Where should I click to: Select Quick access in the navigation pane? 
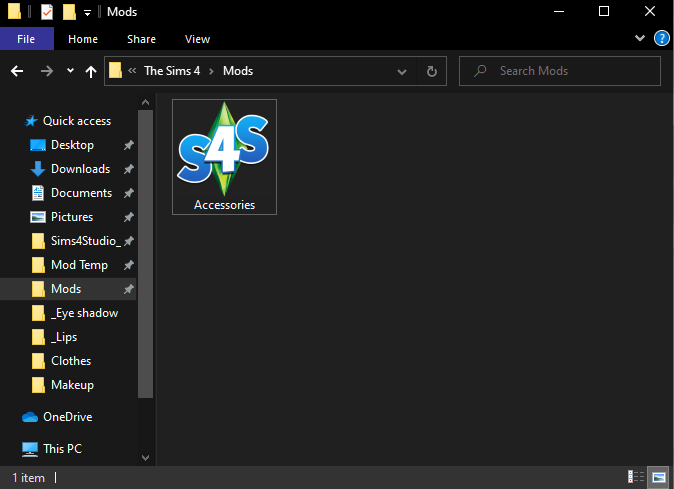[x=77, y=121]
